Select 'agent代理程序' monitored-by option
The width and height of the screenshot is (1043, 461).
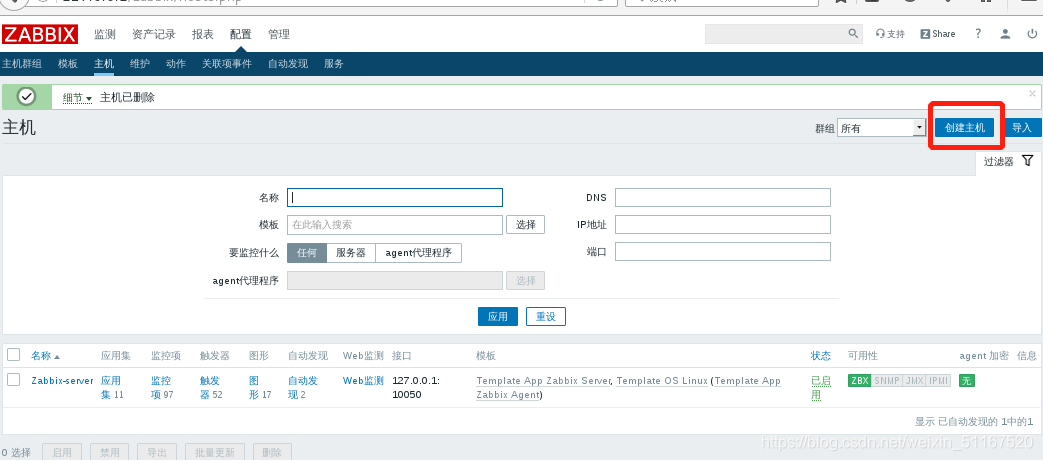tap(418, 253)
